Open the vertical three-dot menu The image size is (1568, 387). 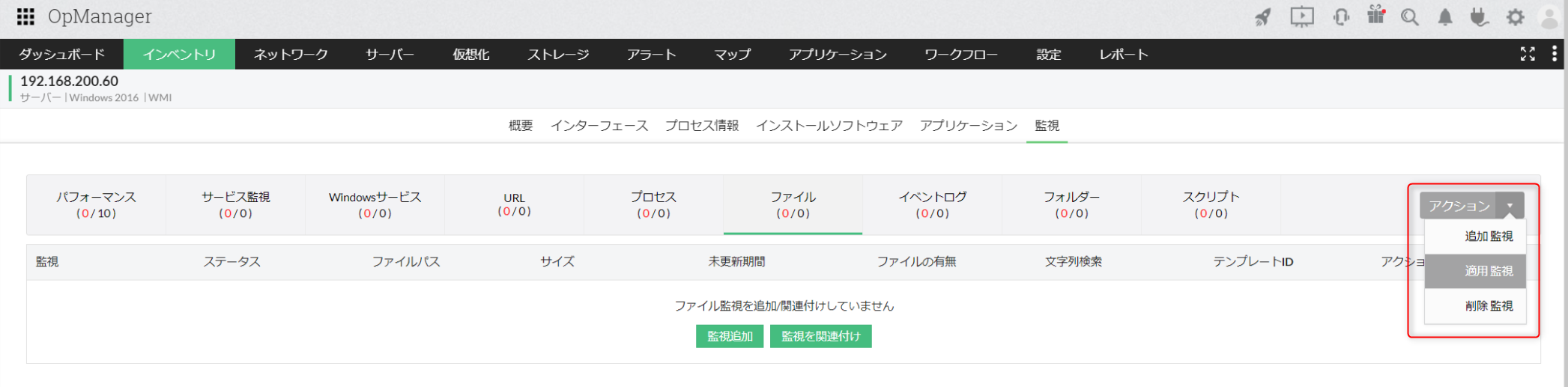1555,54
